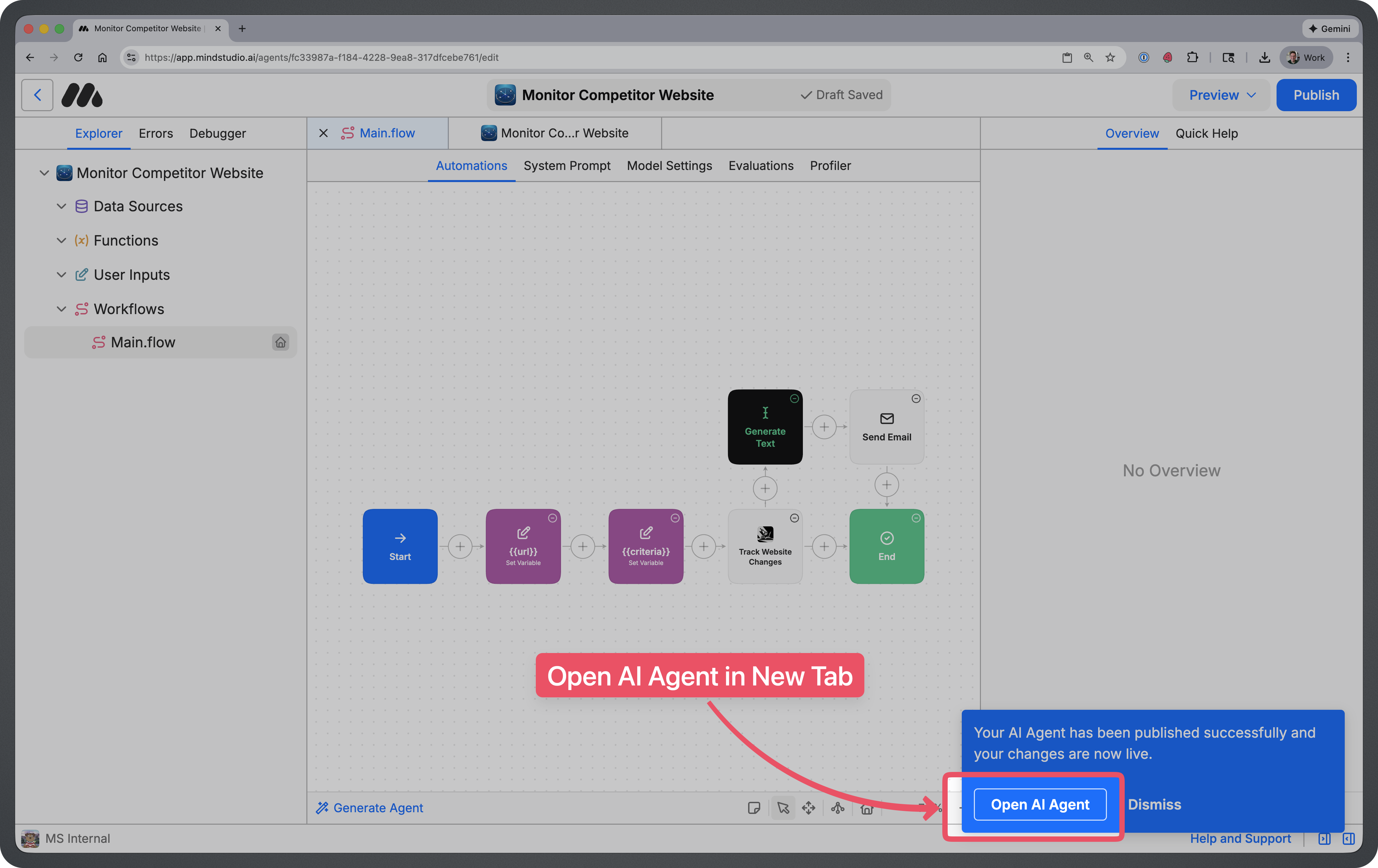The height and width of the screenshot is (868, 1378).
Task: Click Open AI Agent in the notification
Action: pyautogui.click(x=1040, y=804)
